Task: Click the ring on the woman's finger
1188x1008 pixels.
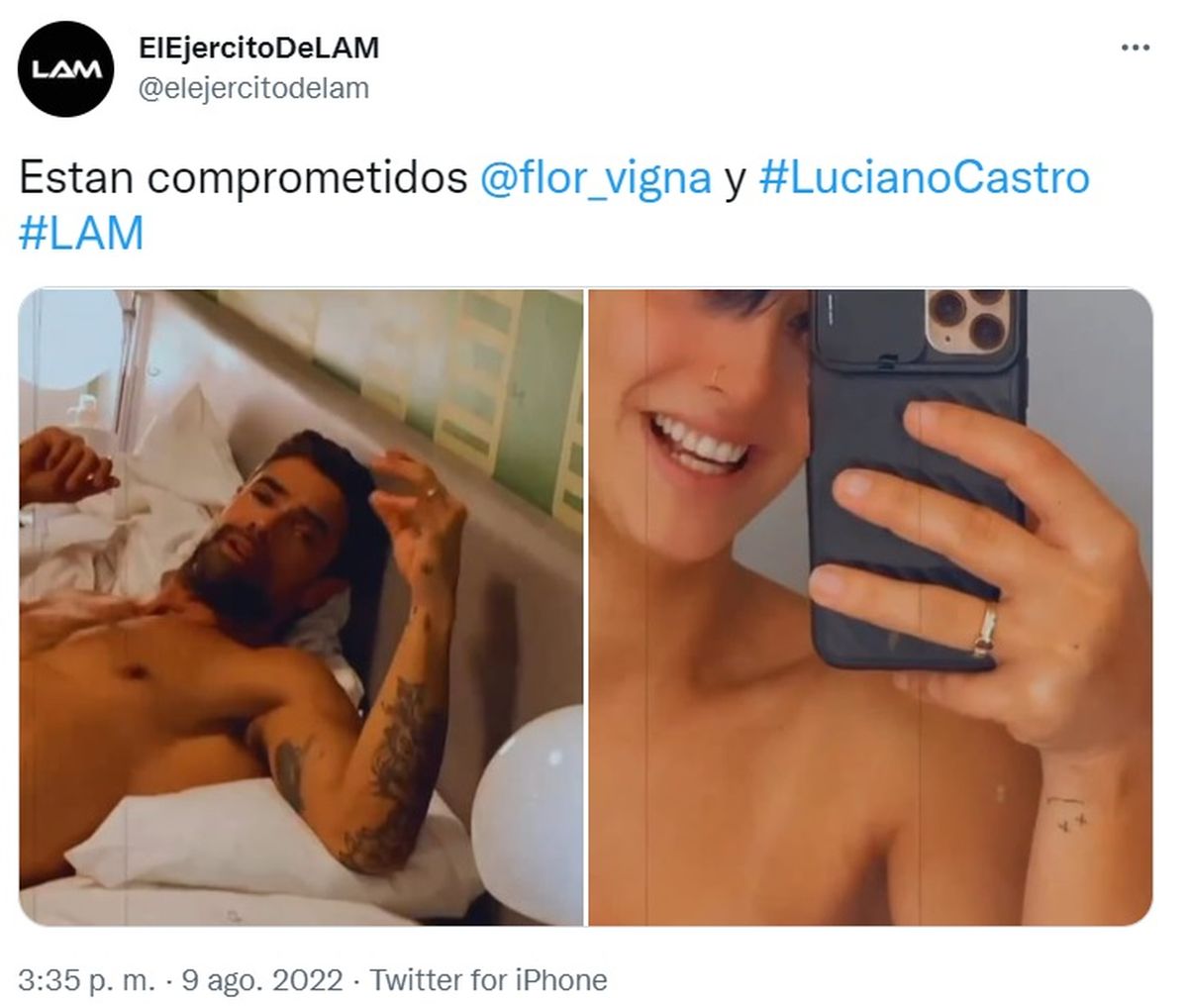Action: (985, 630)
